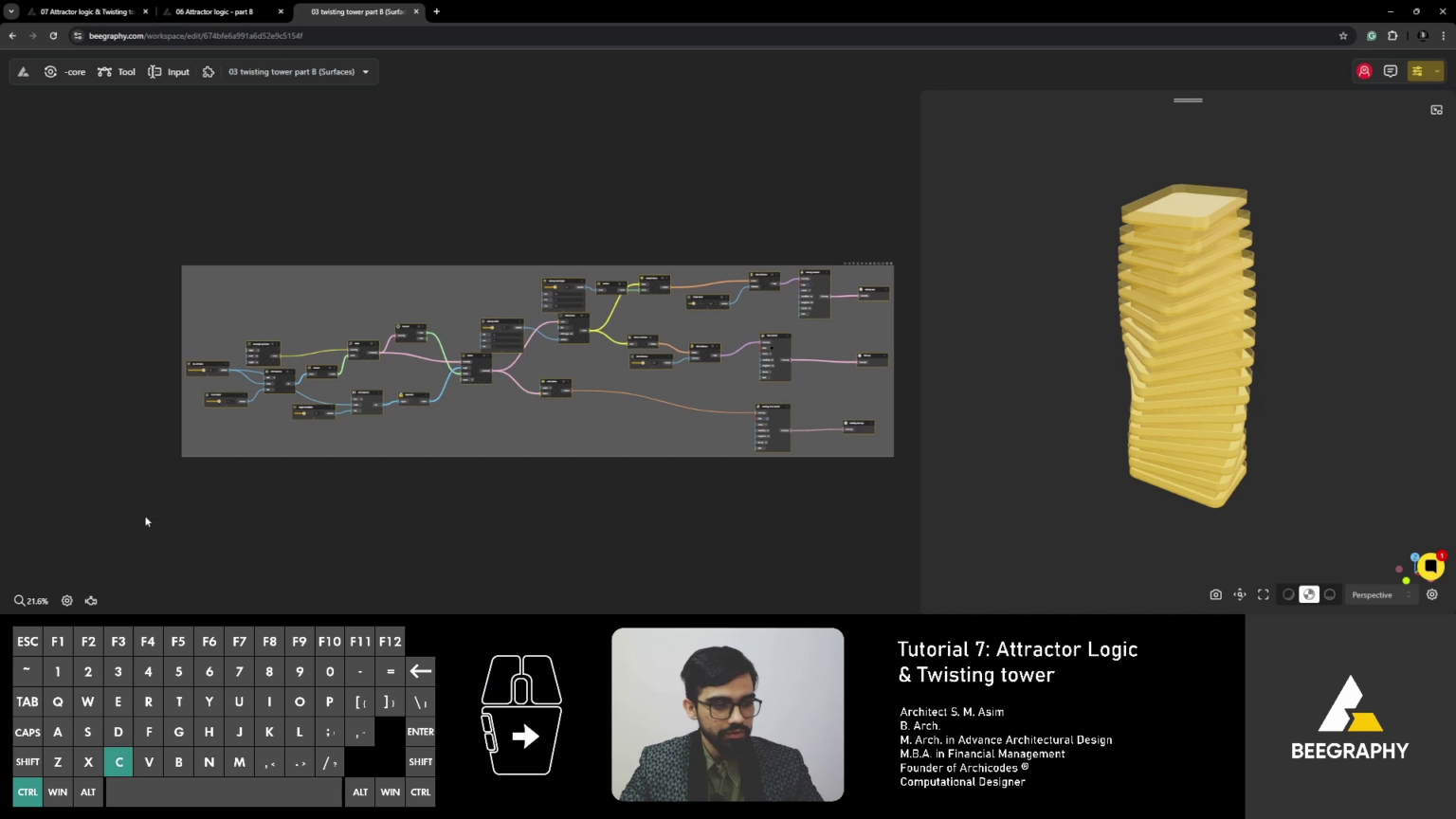
Task: Activate the viewport navigation gizmo icon
Action: [x=1239, y=594]
